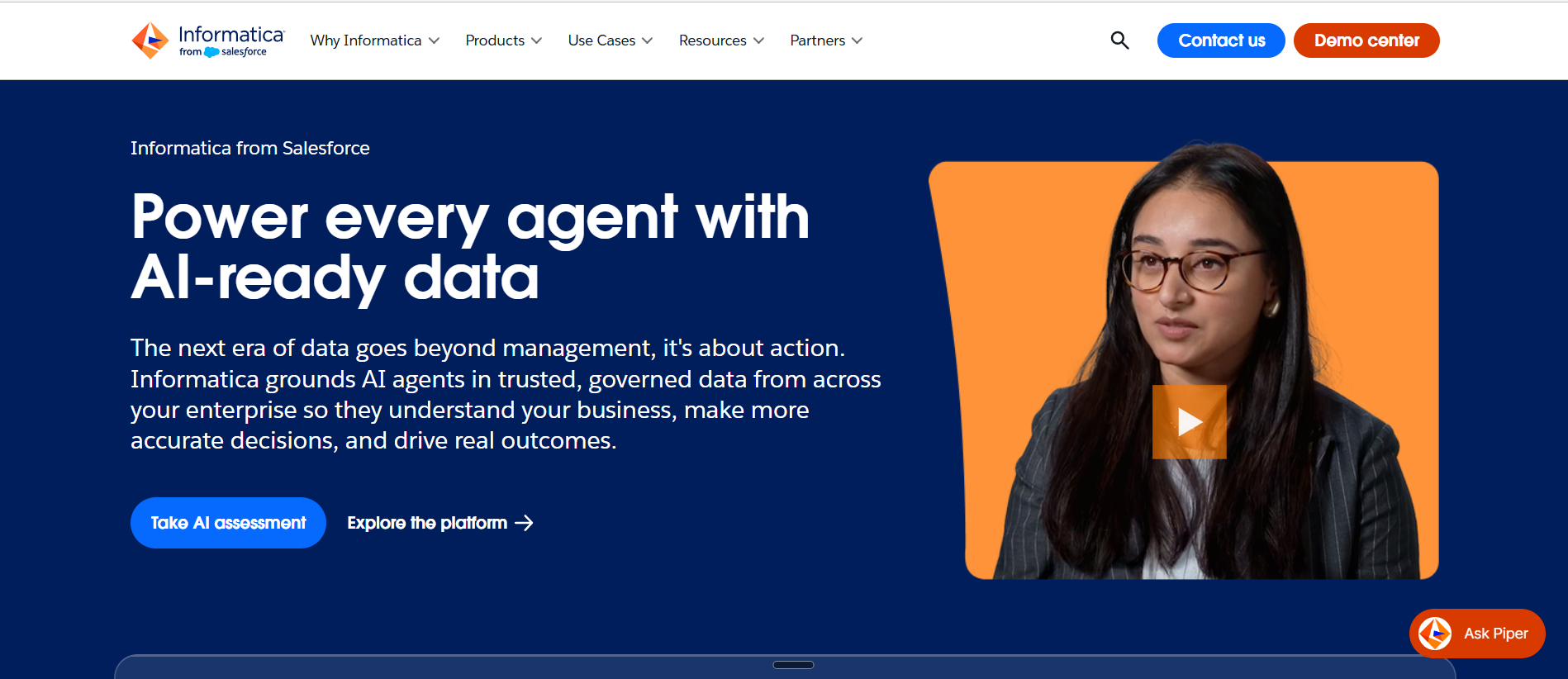
Task: Play the video with the play button
Action: coord(1189,422)
